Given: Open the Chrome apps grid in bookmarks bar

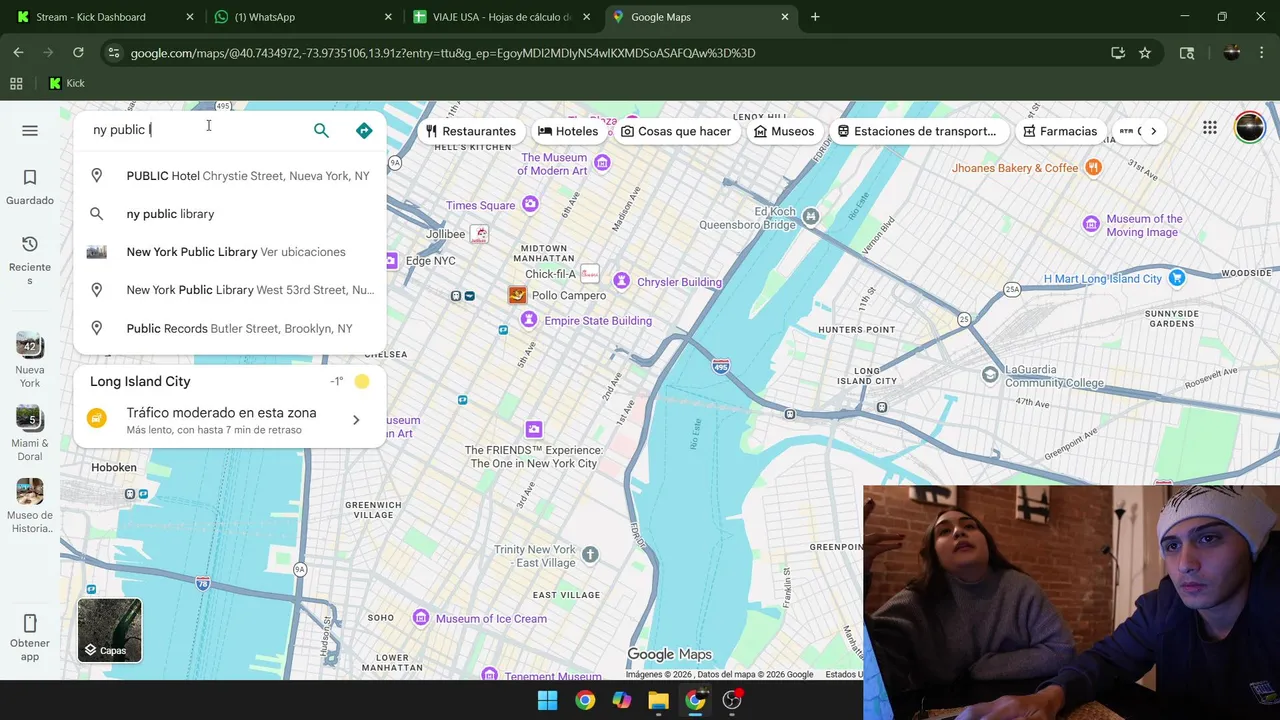Looking at the screenshot, I should [16, 84].
